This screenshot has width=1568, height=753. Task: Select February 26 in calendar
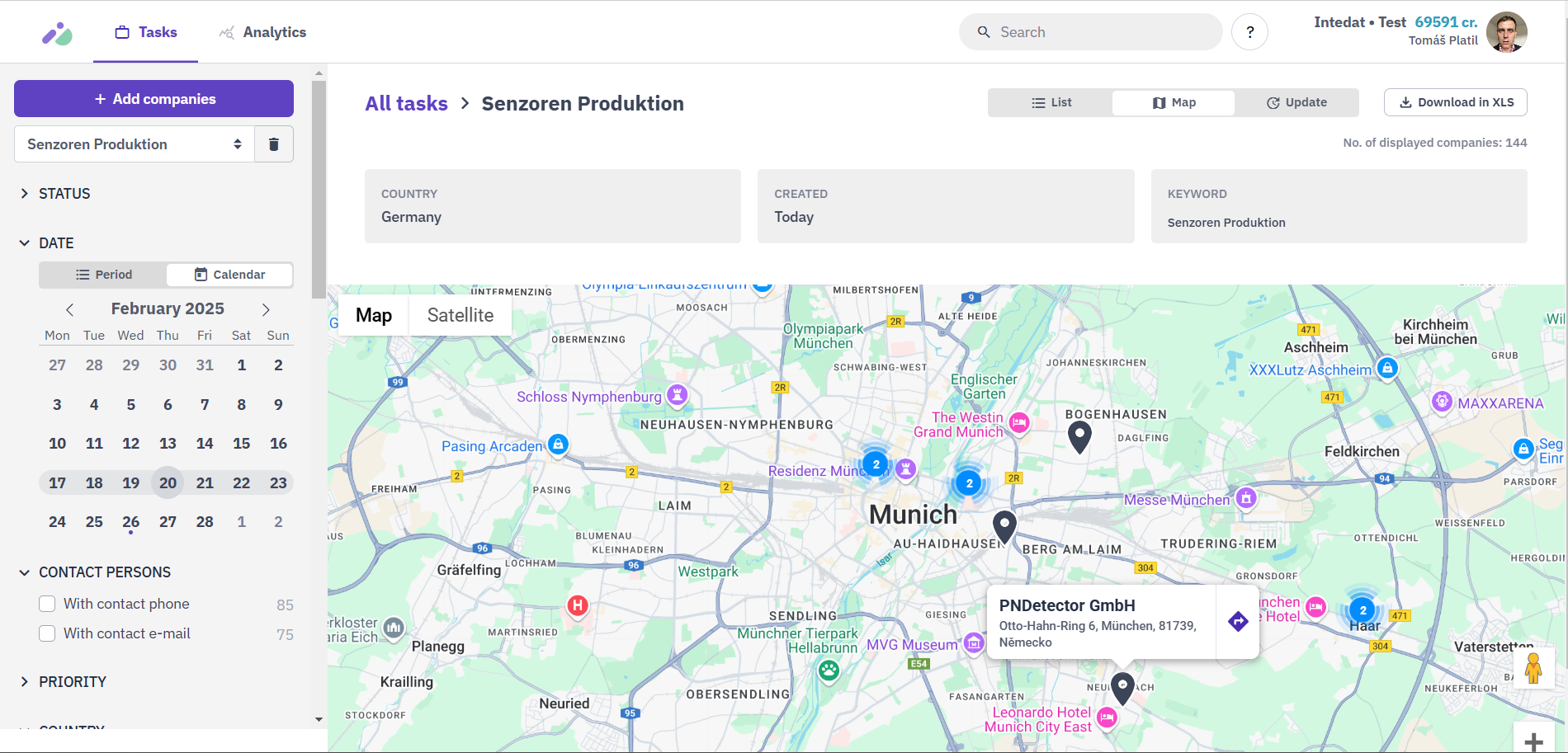click(x=131, y=522)
